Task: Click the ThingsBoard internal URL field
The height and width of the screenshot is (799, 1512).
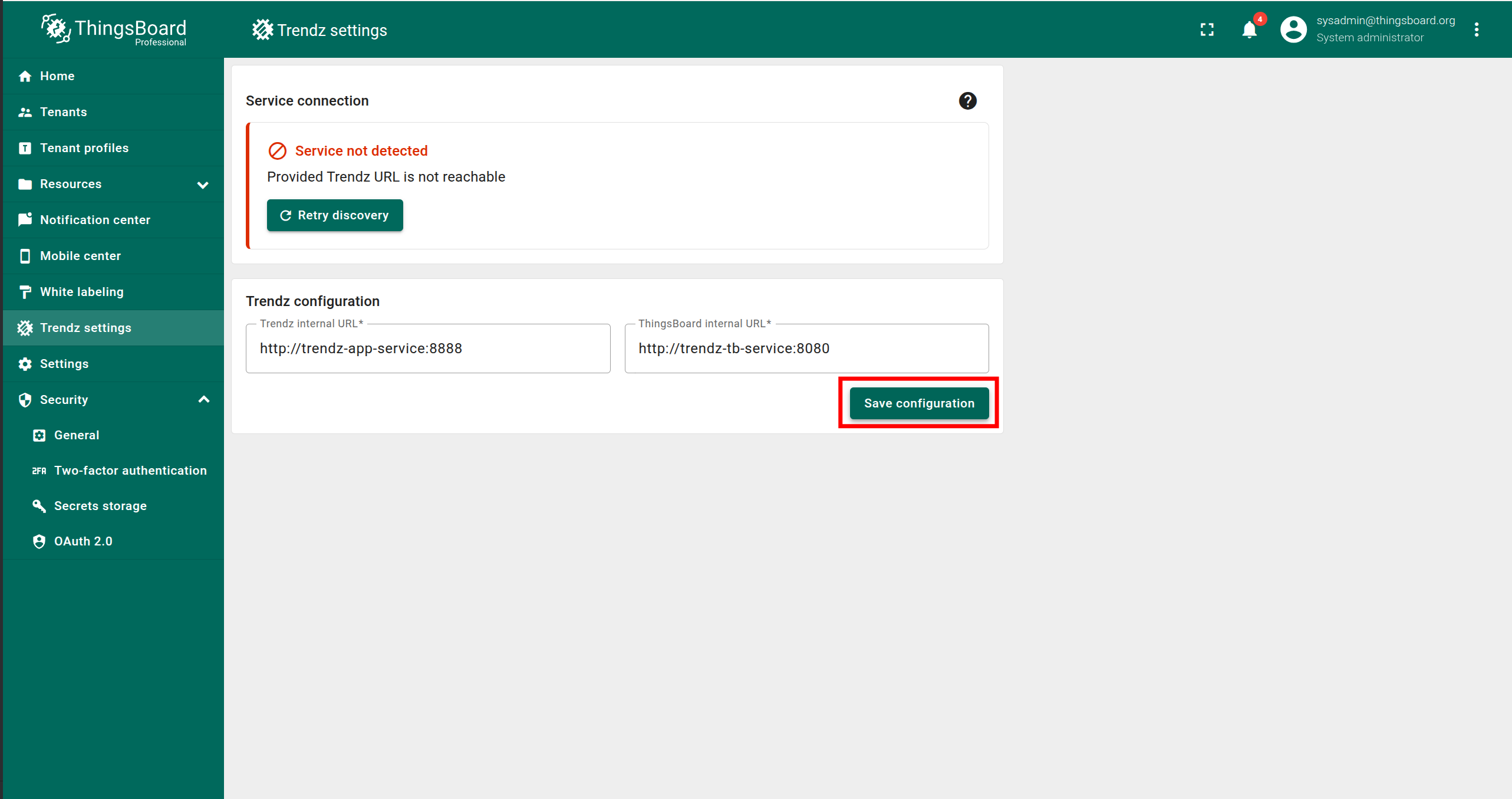Action: point(806,348)
